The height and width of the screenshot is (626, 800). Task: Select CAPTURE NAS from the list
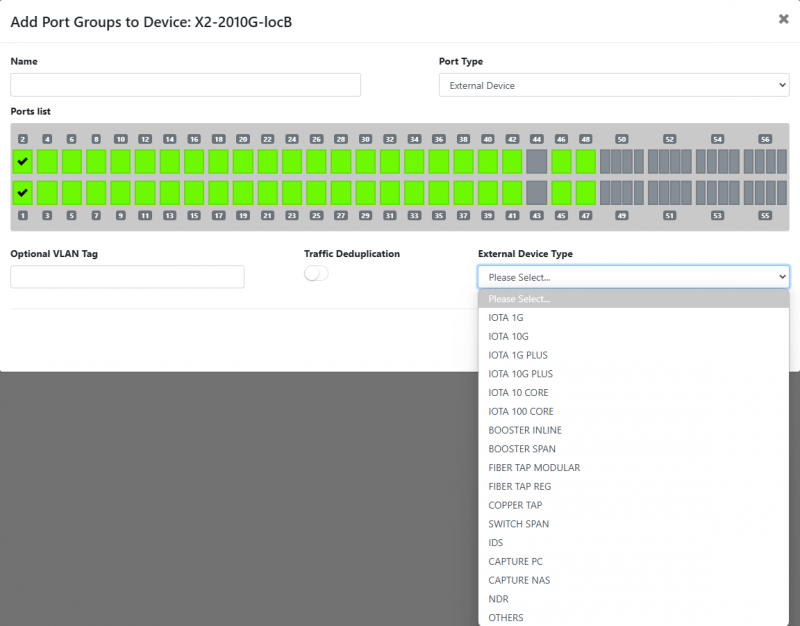click(x=519, y=580)
